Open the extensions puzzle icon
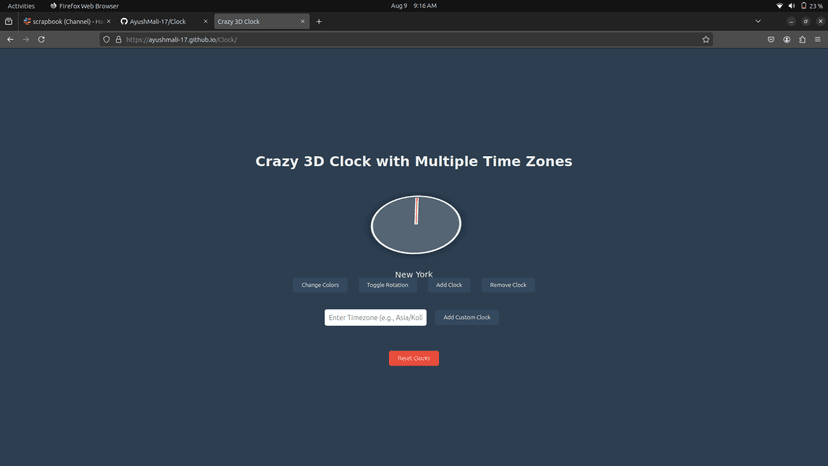Image resolution: width=828 pixels, height=466 pixels. pos(802,40)
